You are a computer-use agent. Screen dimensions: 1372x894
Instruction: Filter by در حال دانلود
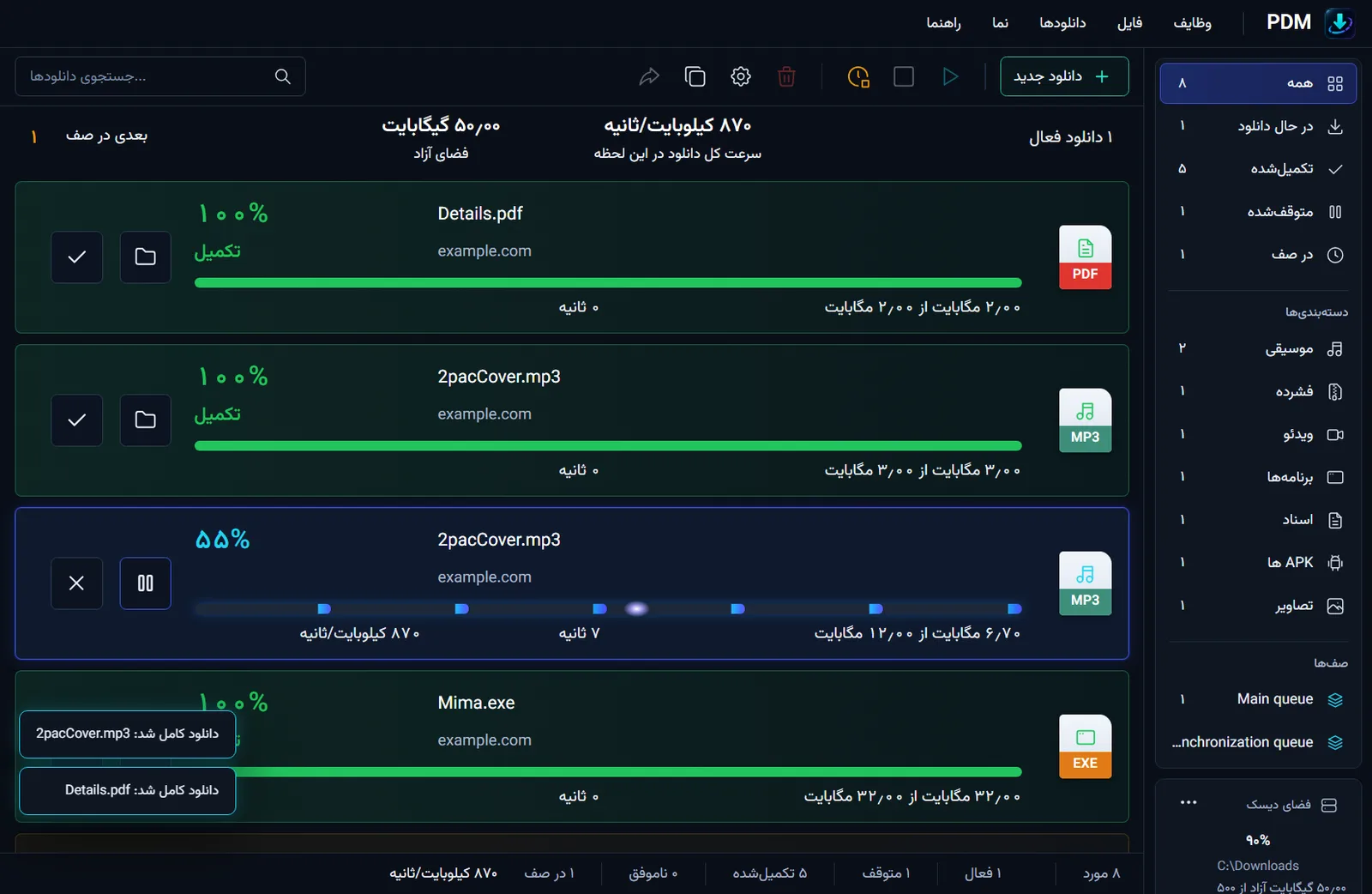(x=1258, y=126)
